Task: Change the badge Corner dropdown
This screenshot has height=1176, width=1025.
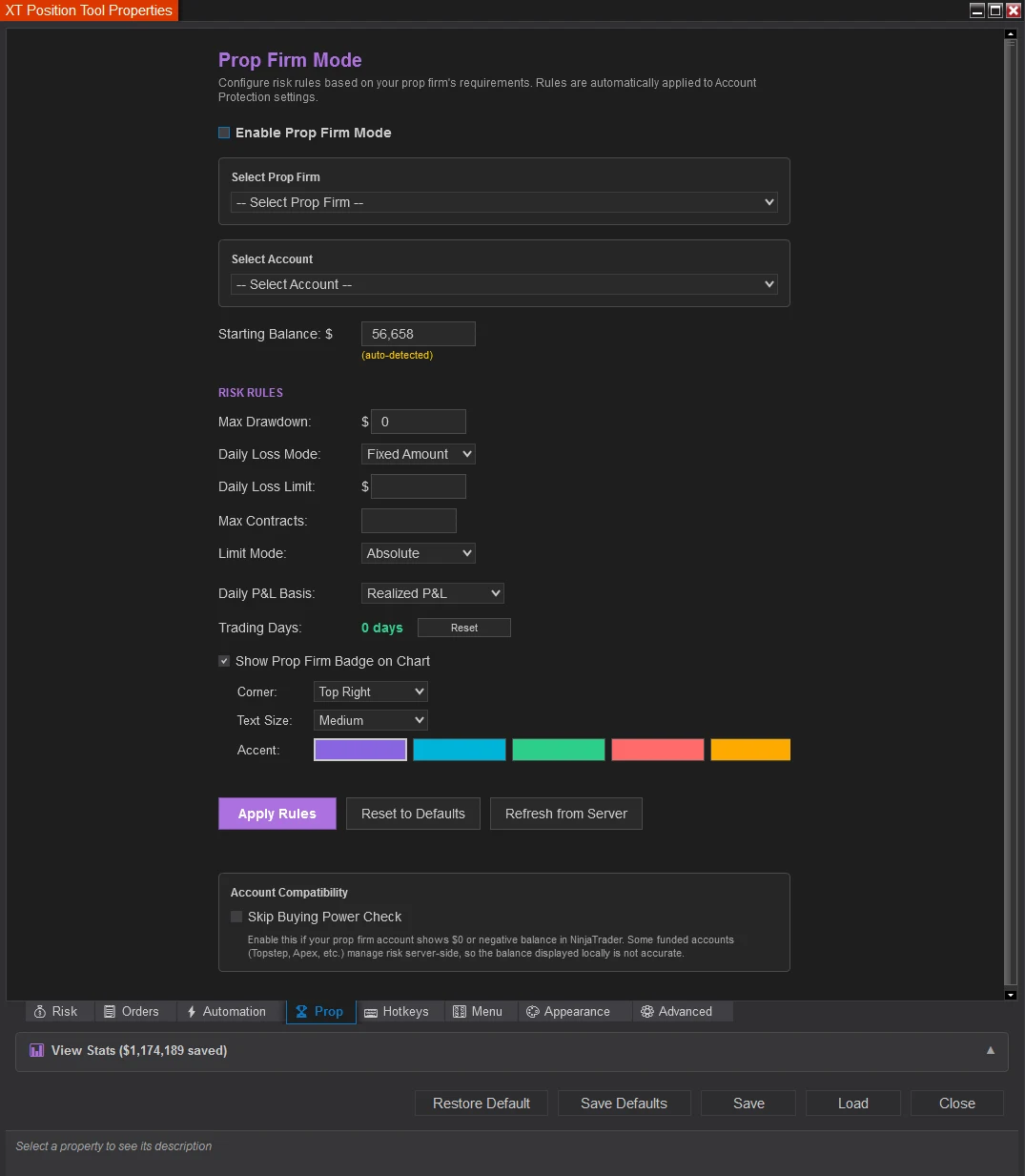Action: pyautogui.click(x=370, y=691)
